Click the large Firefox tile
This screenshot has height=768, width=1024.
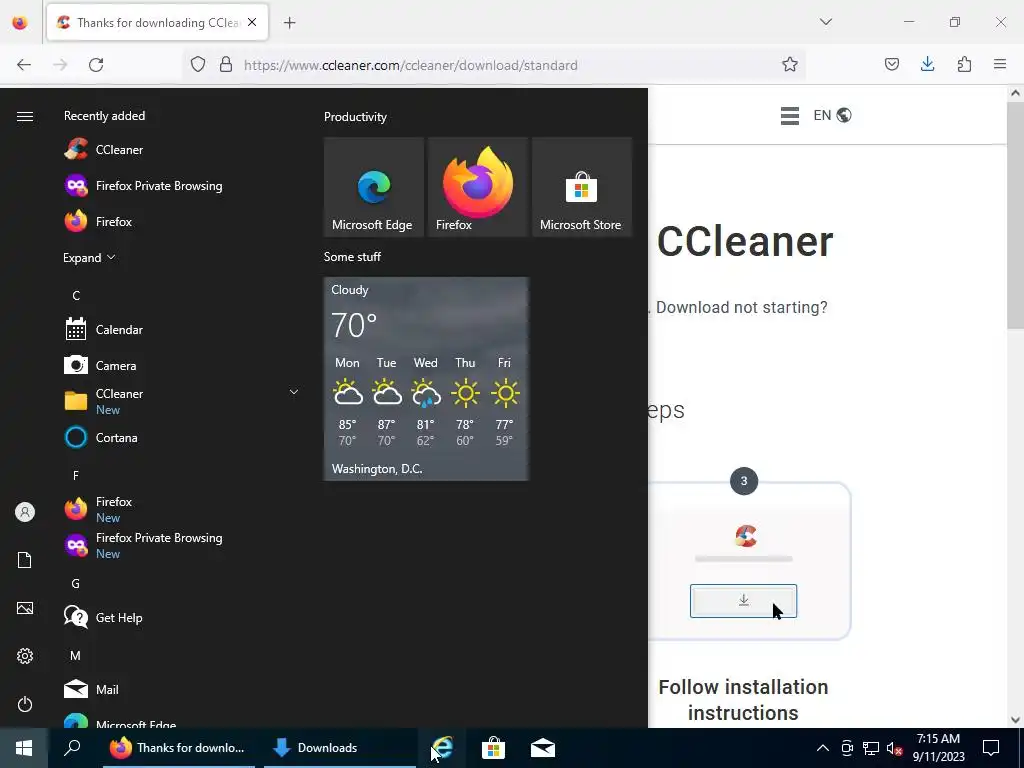coord(477,187)
